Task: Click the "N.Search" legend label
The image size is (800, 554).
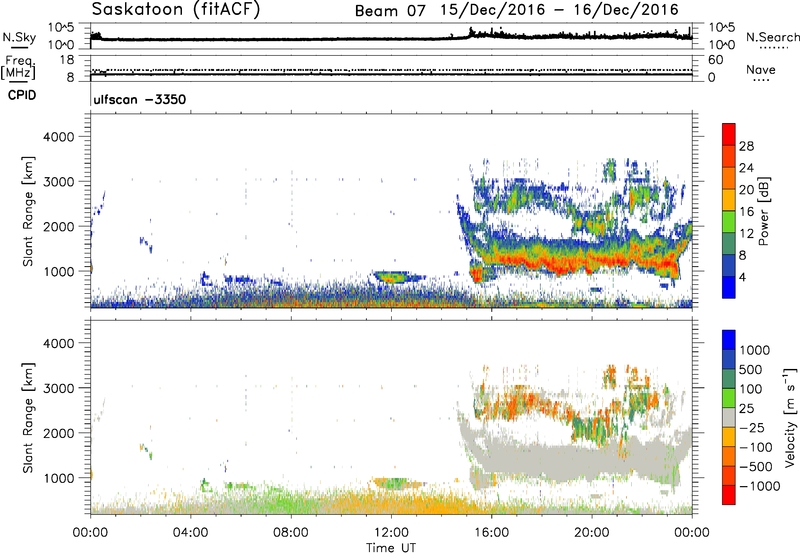Action: coord(772,37)
